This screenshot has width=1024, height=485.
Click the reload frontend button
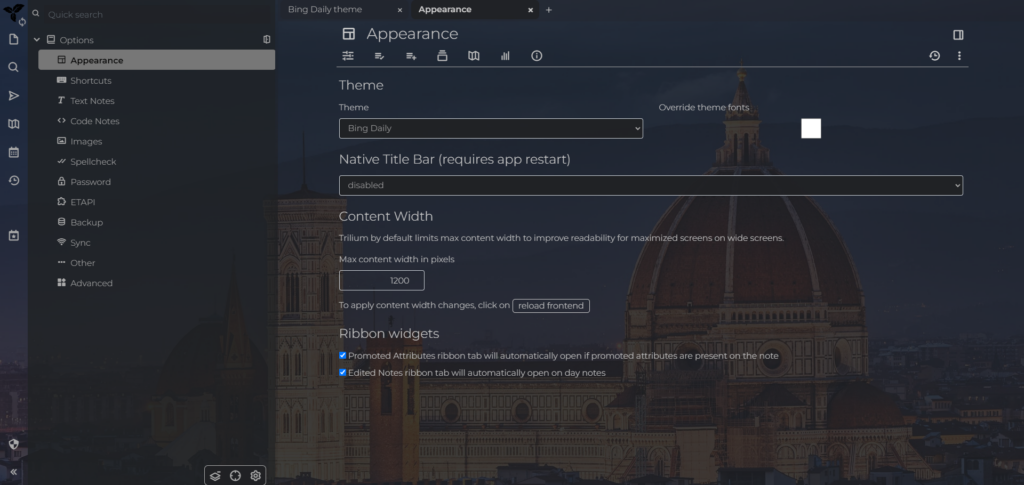point(551,305)
